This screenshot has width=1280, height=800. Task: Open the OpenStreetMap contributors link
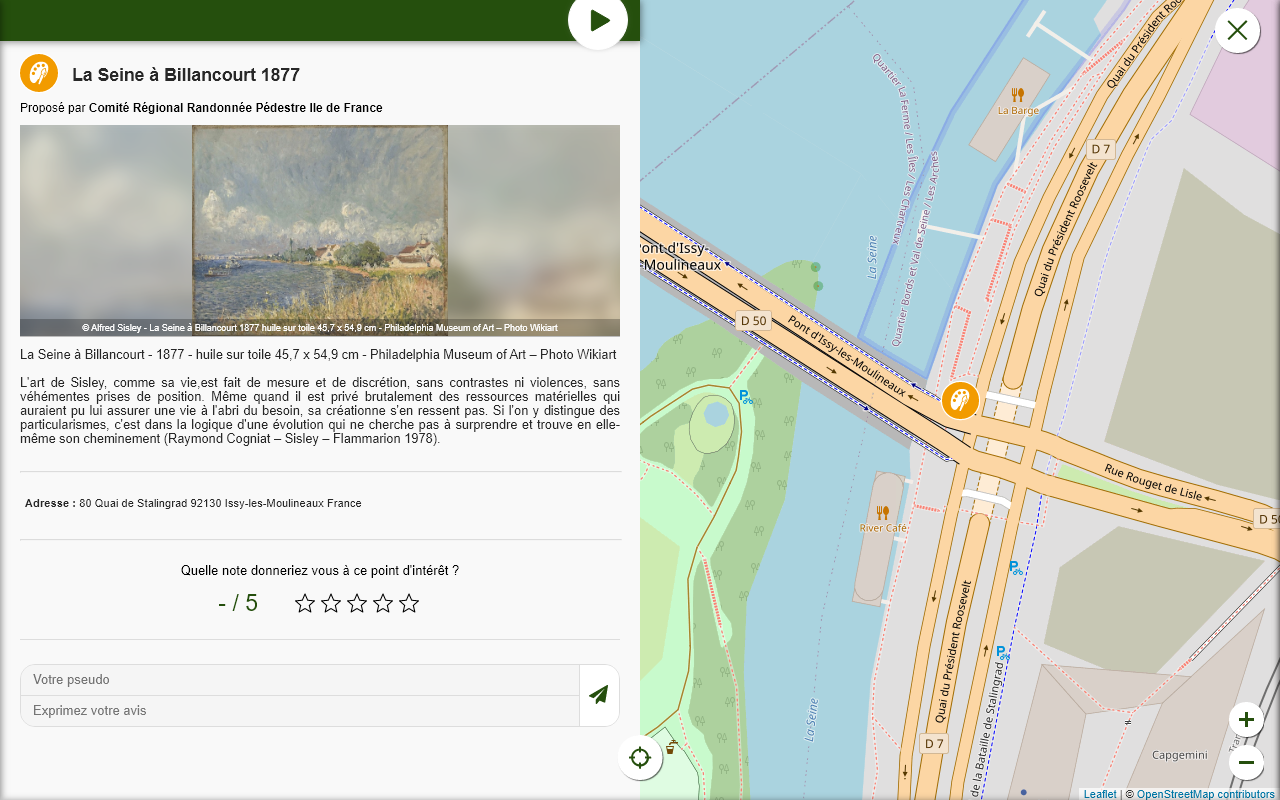point(1206,794)
